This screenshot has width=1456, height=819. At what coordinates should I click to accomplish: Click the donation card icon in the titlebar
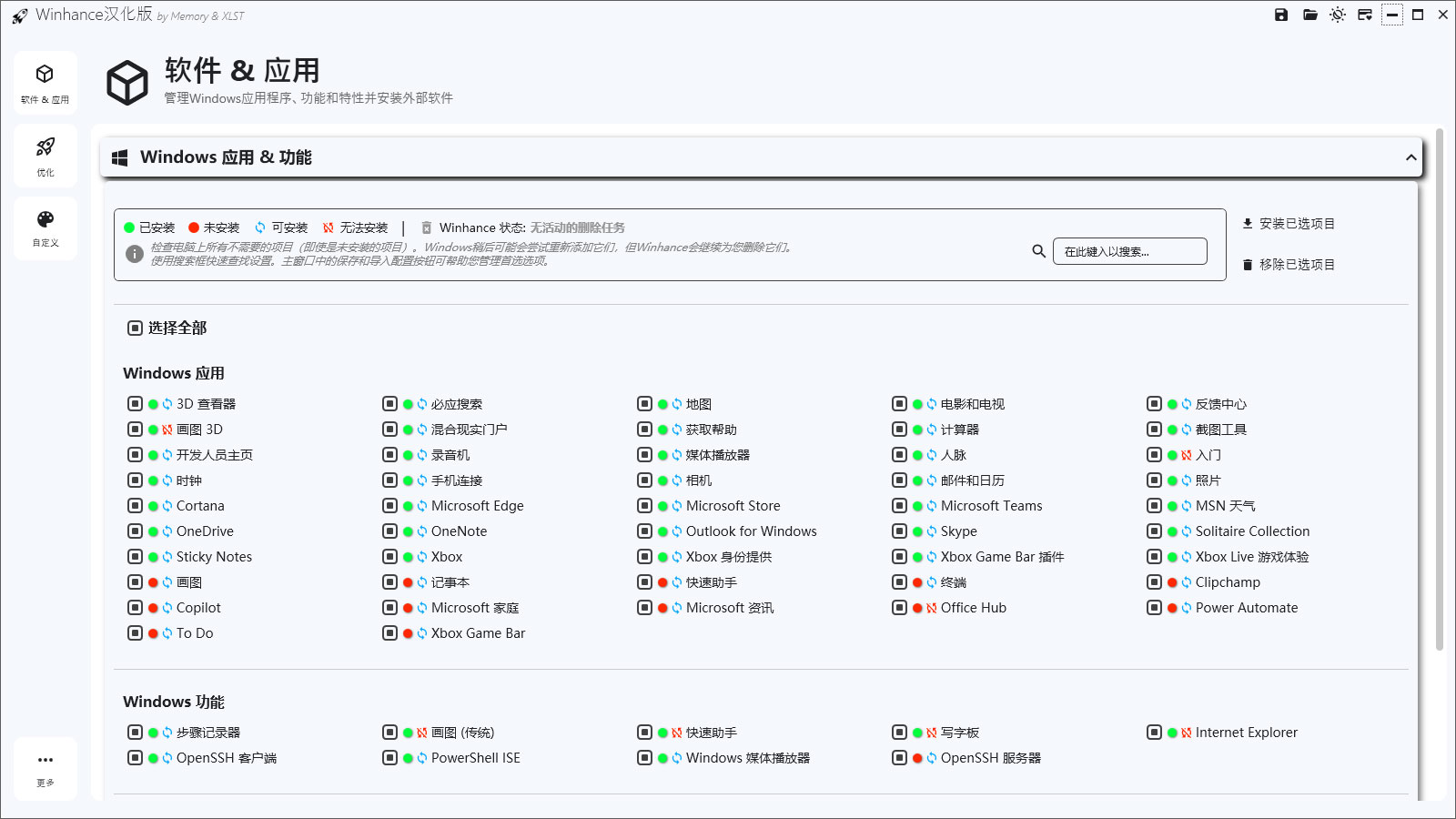1364,15
